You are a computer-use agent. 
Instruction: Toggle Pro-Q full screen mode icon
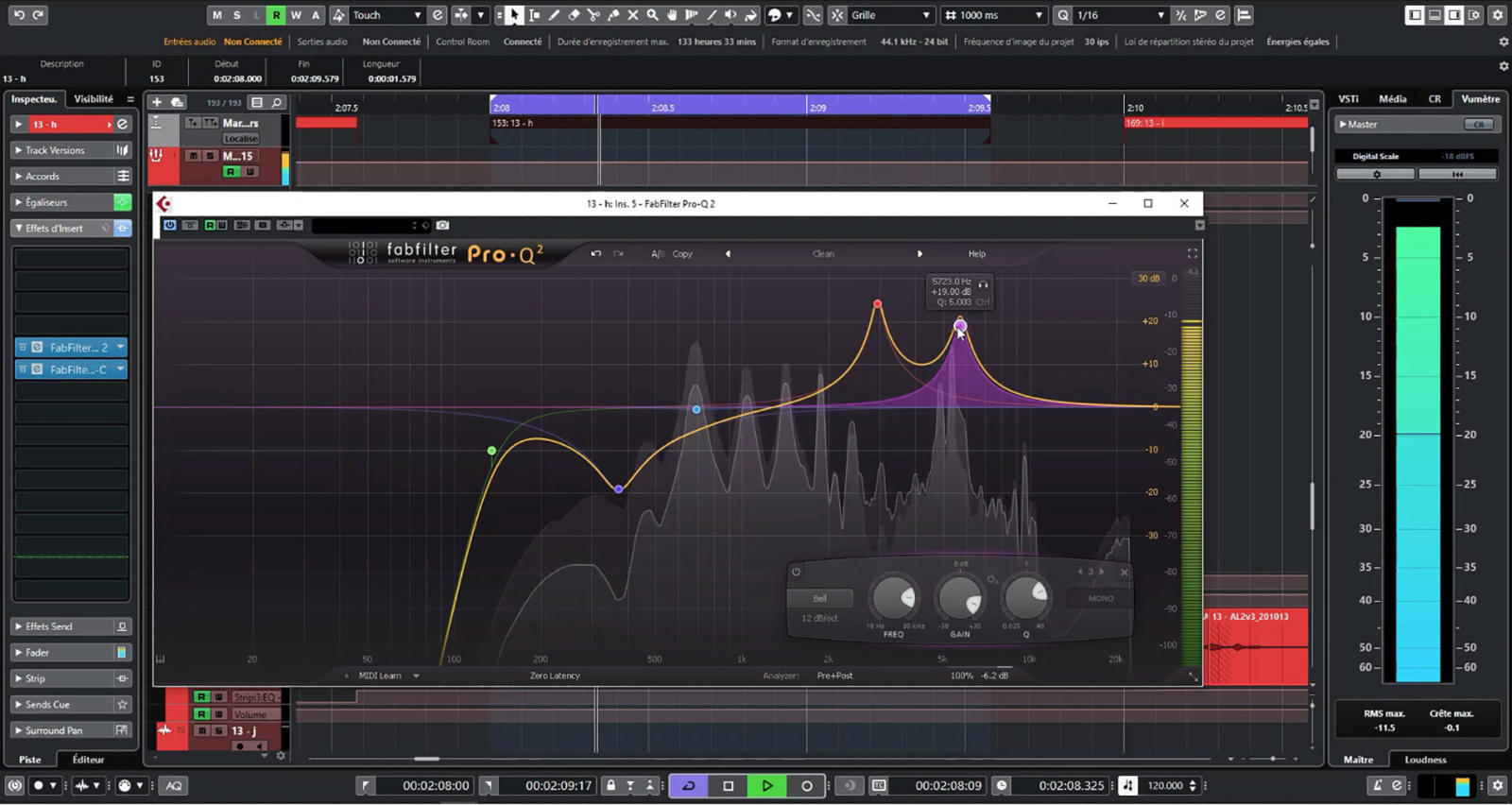[1193, 253]
